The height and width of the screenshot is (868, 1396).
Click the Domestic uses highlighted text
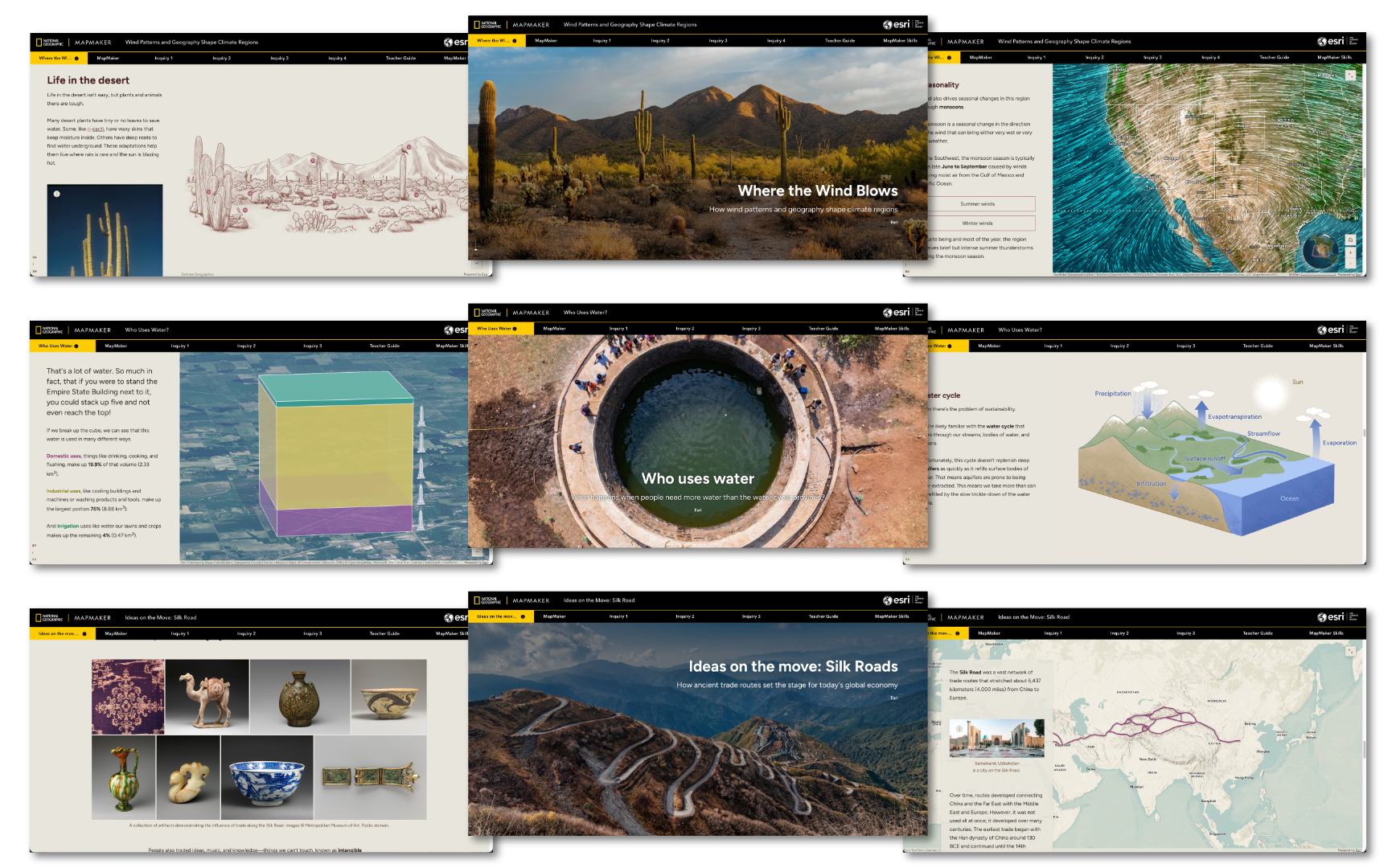[x=64, y=456]
